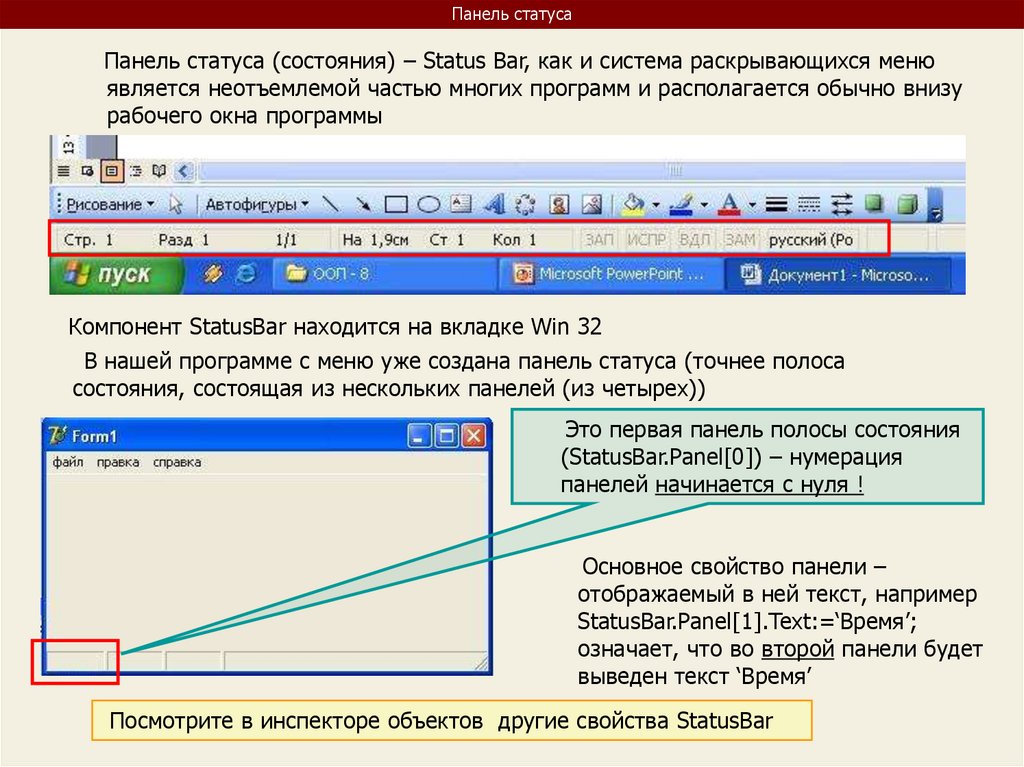This screenshot has height=767, width=1024.
Task: Click status bar line indicator Ст 1
Action: [447, 240]
